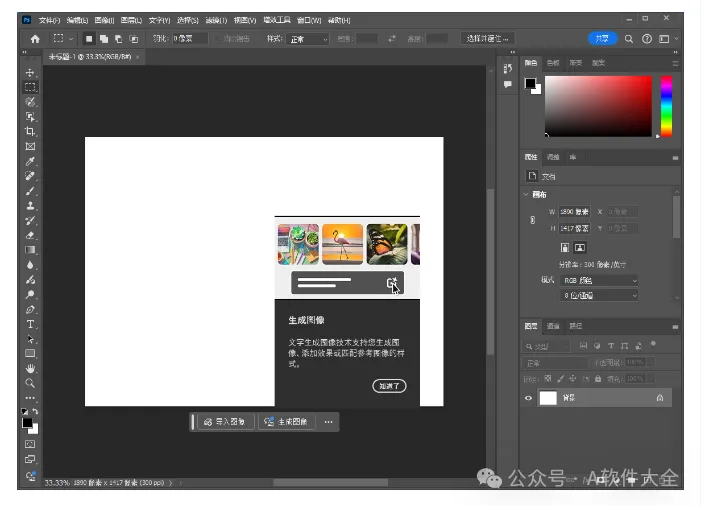Select the Dodge tool

pos(30,295)
